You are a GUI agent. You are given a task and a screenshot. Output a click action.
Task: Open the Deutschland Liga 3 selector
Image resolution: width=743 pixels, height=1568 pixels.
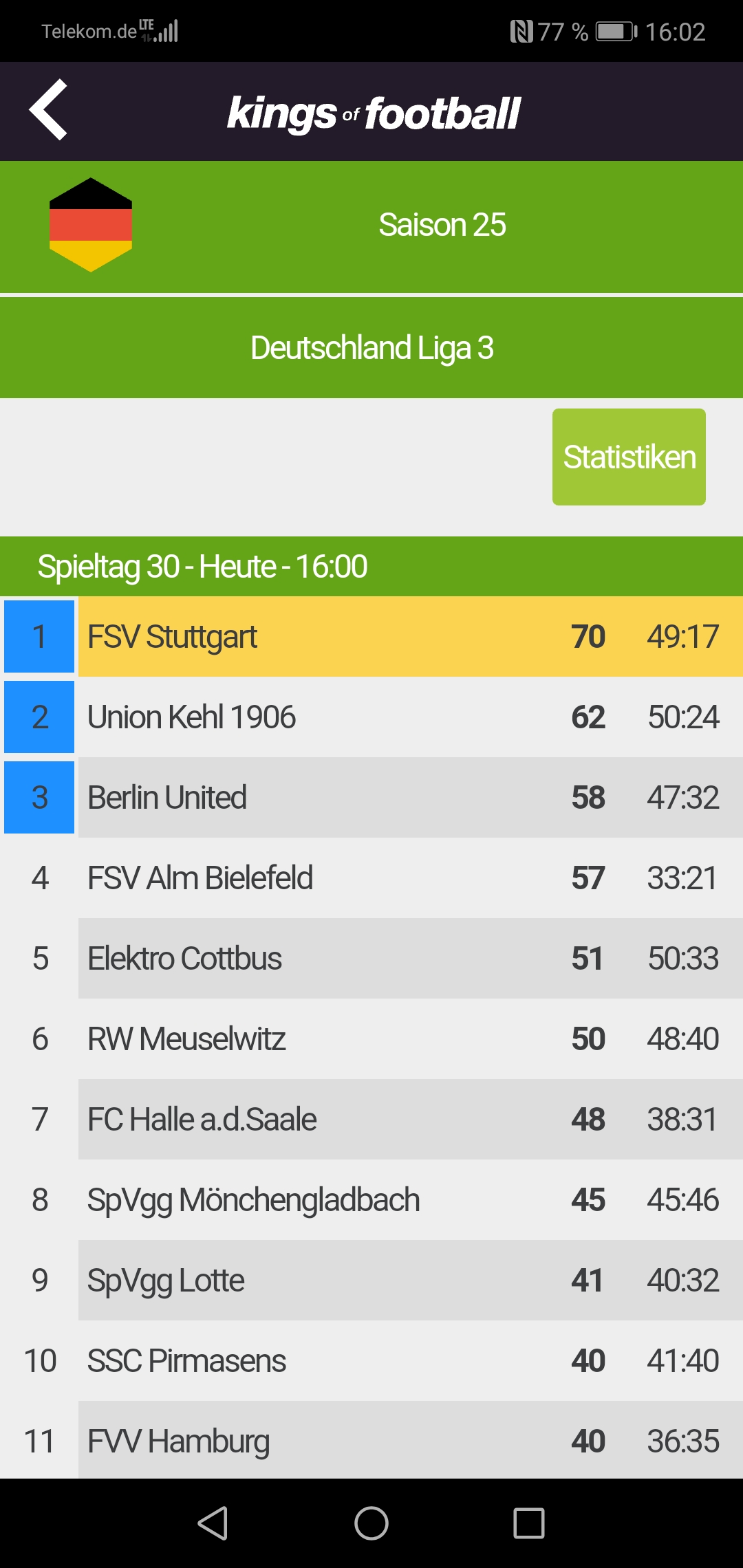pyautogui.click(x=371, y=348)
